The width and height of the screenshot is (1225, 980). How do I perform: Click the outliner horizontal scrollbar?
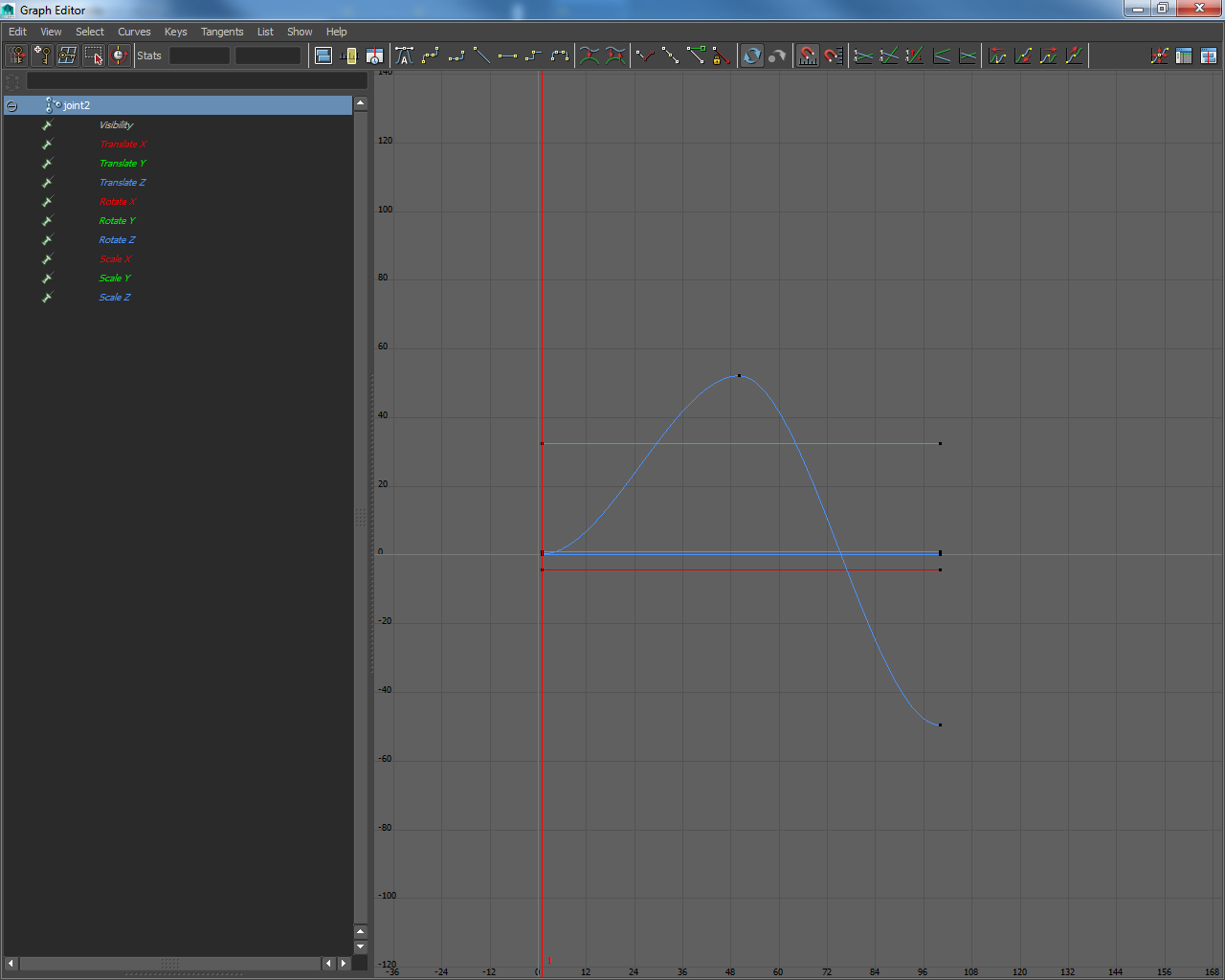coord(169,963)
